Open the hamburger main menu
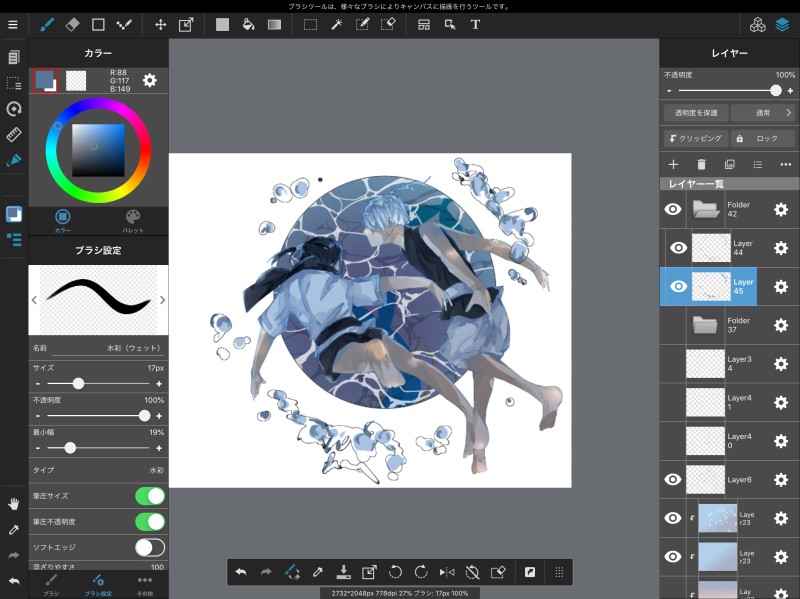The image size is (800, 599). pos(13,24)
